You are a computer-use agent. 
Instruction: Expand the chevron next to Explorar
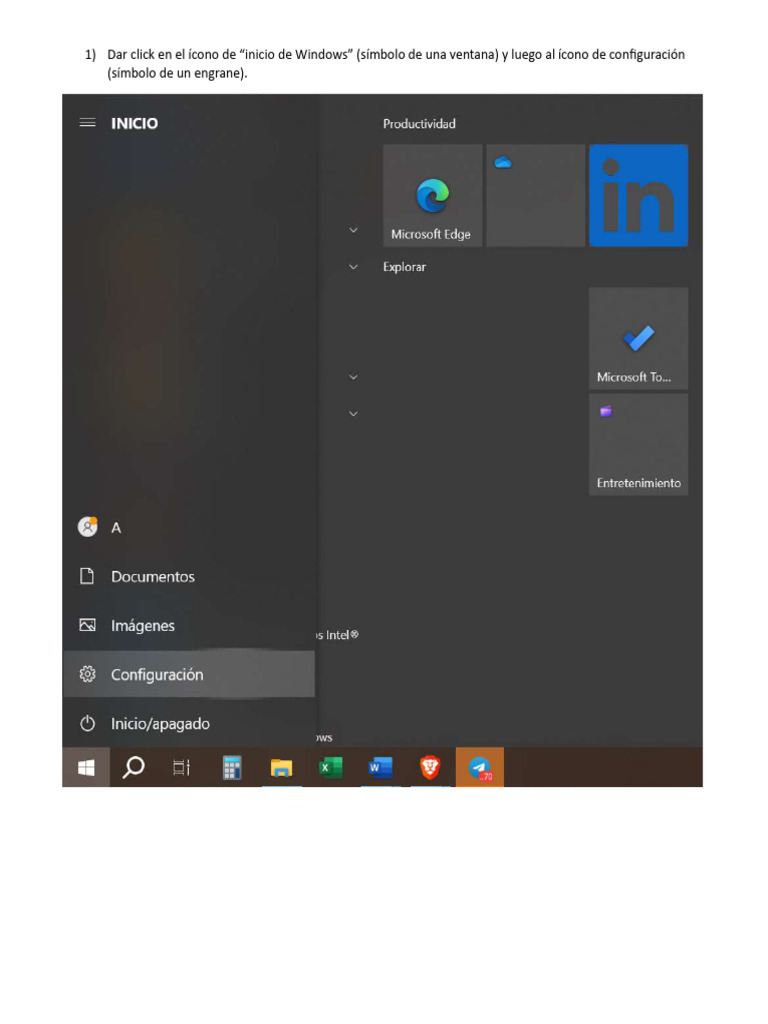353,266
